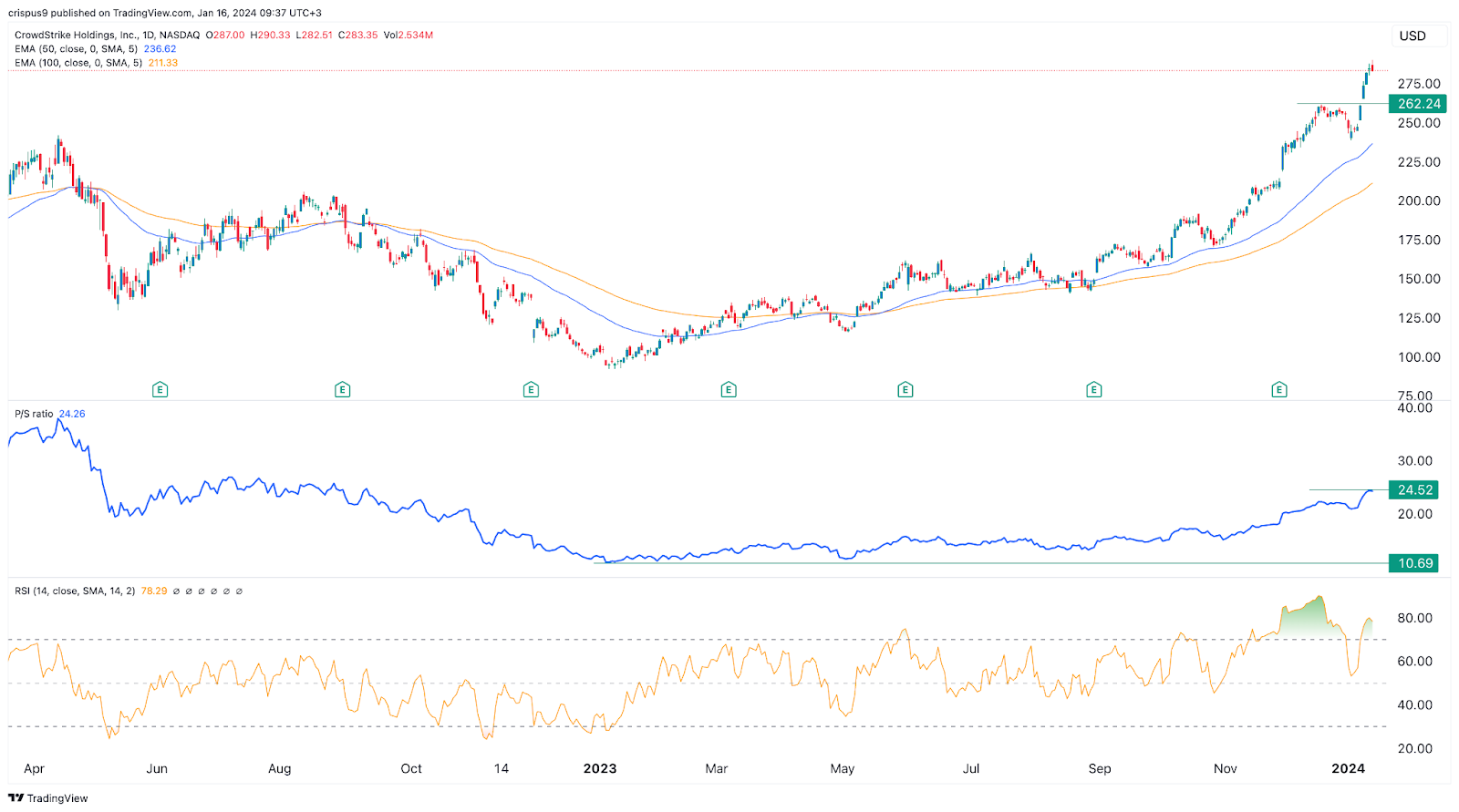Click the Nov label on time axis
1459x812 pixels.
(1226, 768)
